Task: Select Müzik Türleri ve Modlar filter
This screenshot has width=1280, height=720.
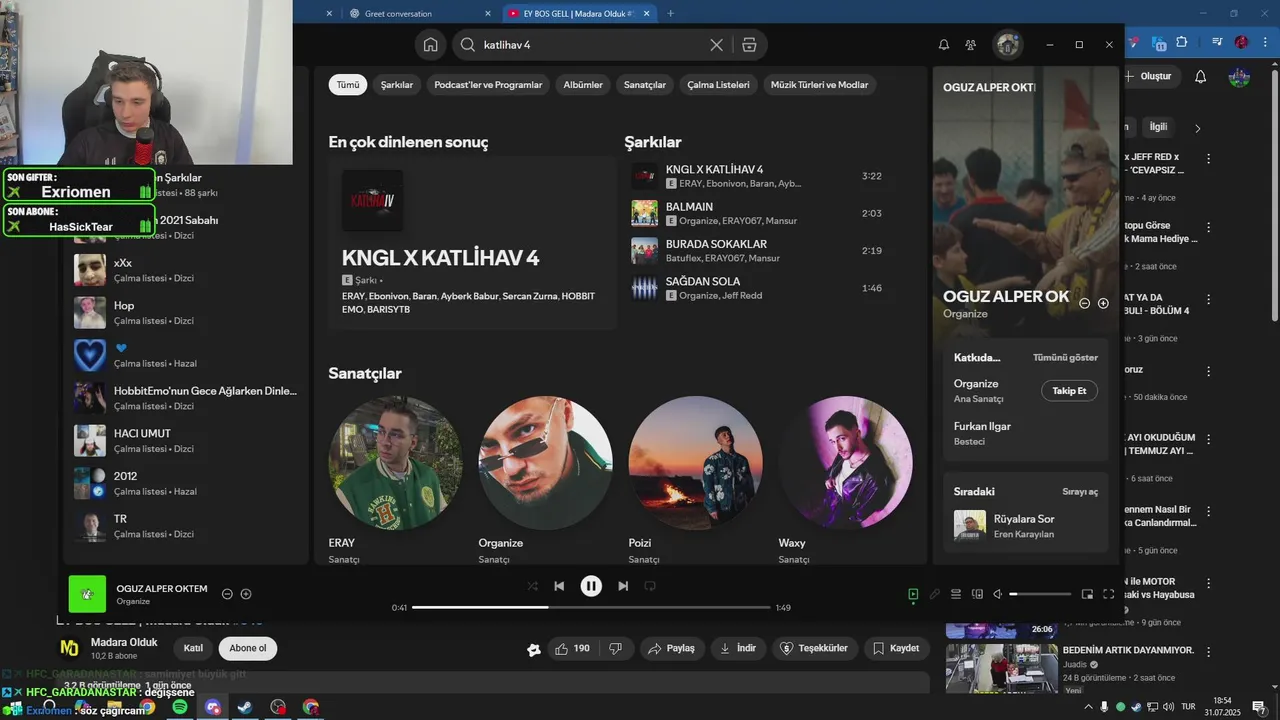Action: (x=819, y=85)
